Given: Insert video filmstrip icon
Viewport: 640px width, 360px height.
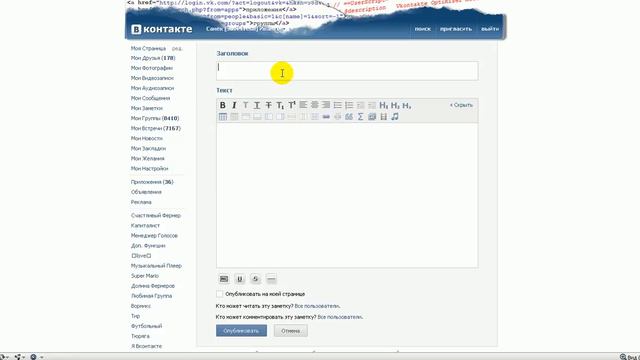Looking at the screenshot, I should coord(383,117).
